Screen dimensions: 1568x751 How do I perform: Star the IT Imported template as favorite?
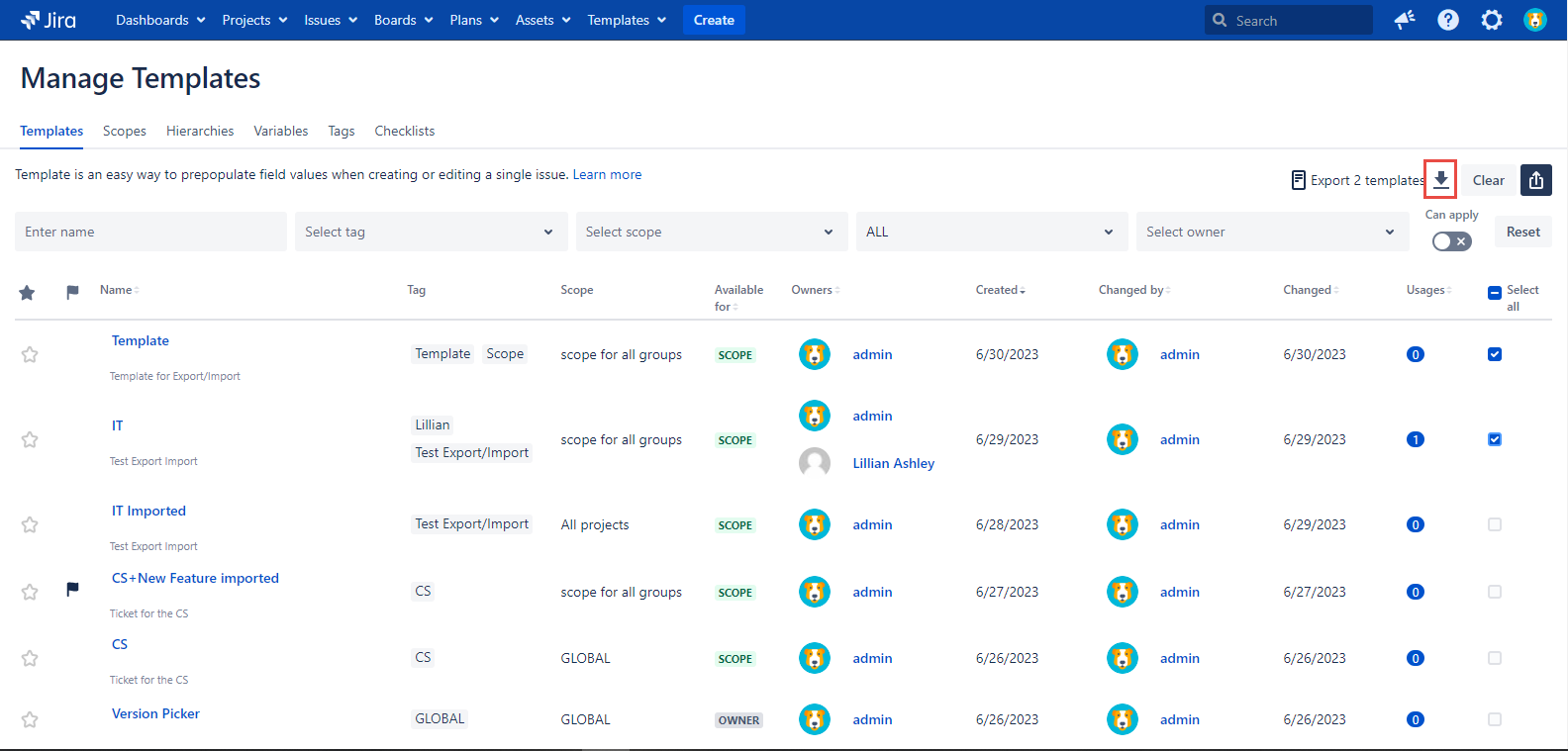30,524
